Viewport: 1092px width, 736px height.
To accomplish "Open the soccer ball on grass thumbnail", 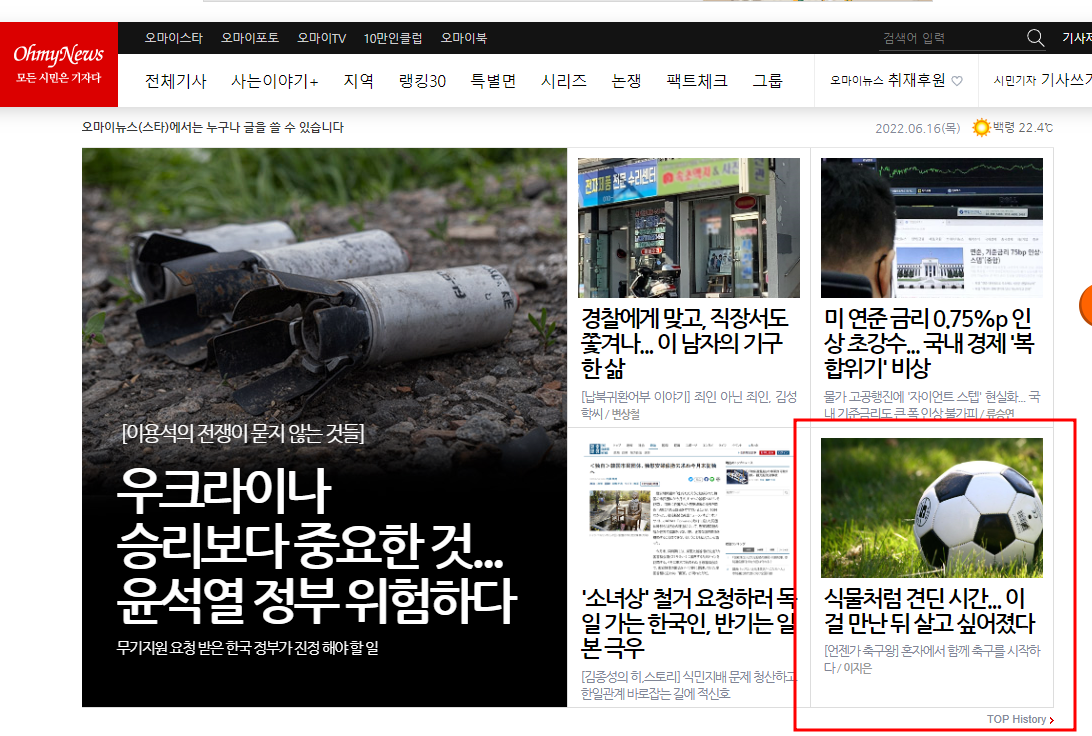I will tap(932, 508).
